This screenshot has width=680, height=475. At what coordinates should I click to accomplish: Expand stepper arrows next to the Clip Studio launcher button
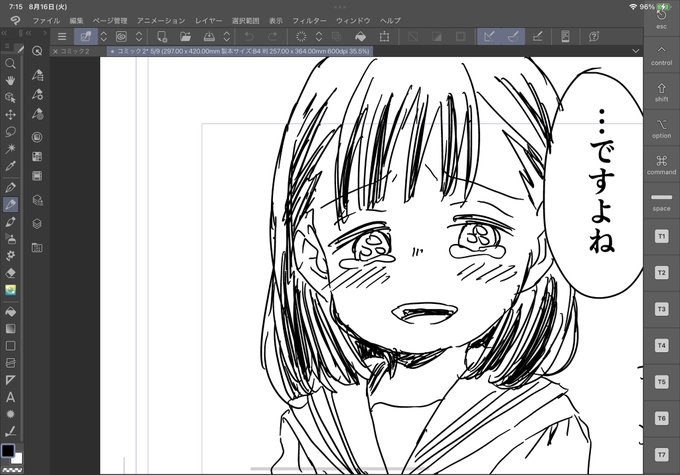click(x=104, y=36)
